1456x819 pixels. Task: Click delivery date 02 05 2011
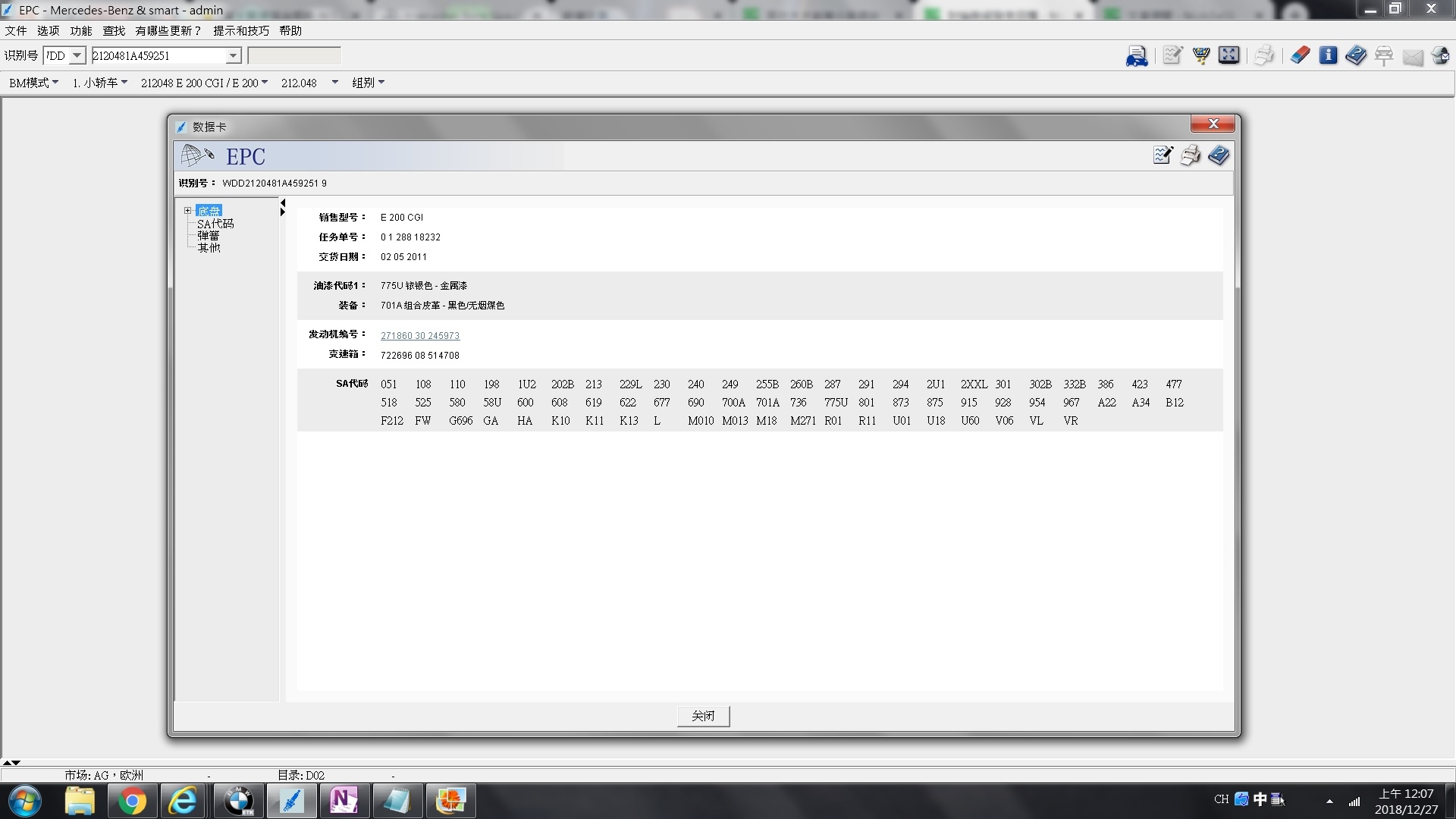pos(403,257)
